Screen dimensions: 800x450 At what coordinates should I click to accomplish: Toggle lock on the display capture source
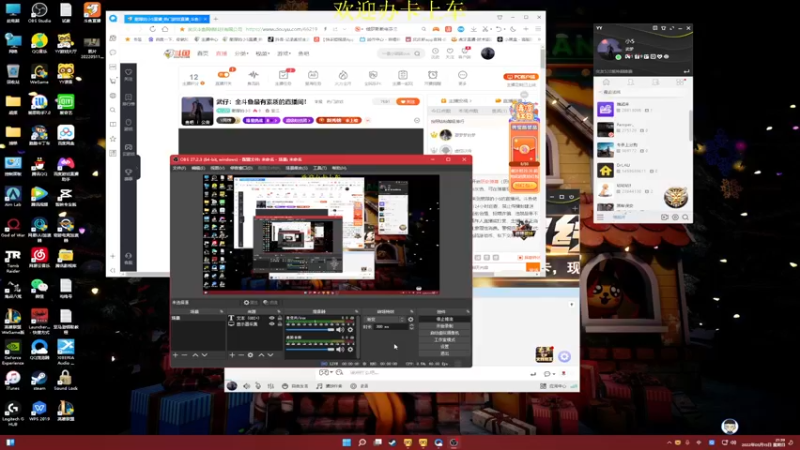click(280, 324)
